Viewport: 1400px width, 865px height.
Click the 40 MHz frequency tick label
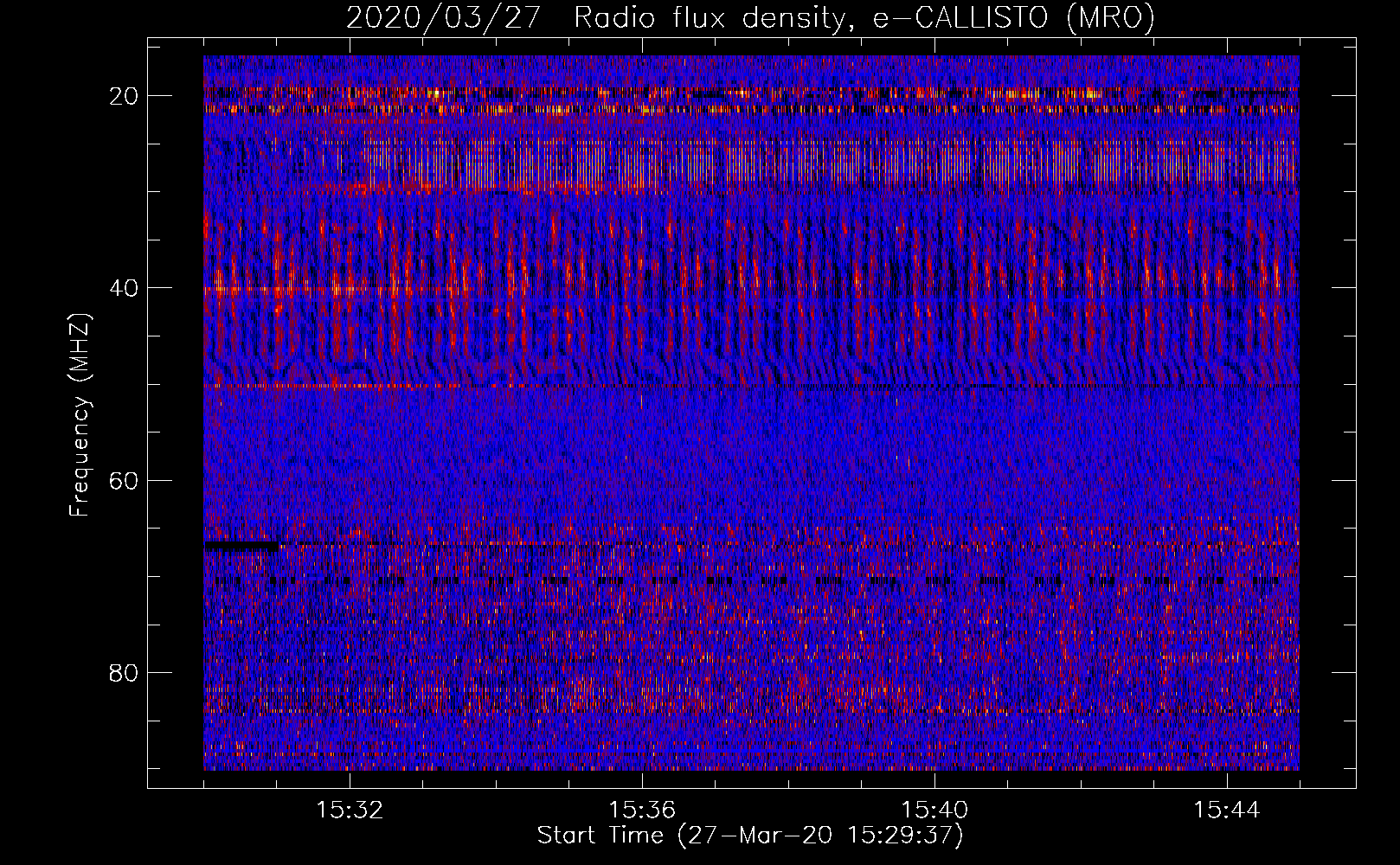coord(125,288)
